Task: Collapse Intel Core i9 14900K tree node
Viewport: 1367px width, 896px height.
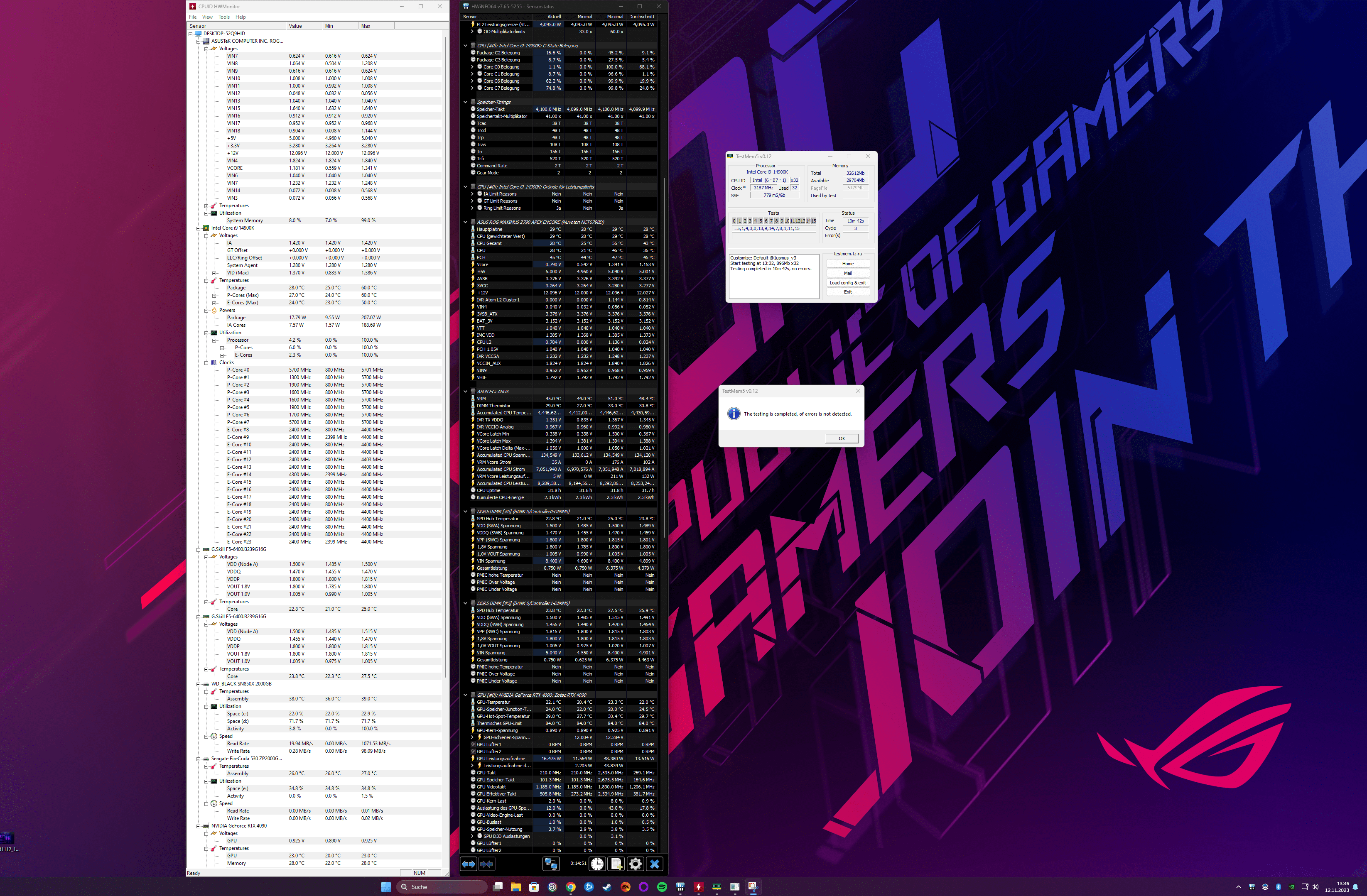Action: [199, 228]
